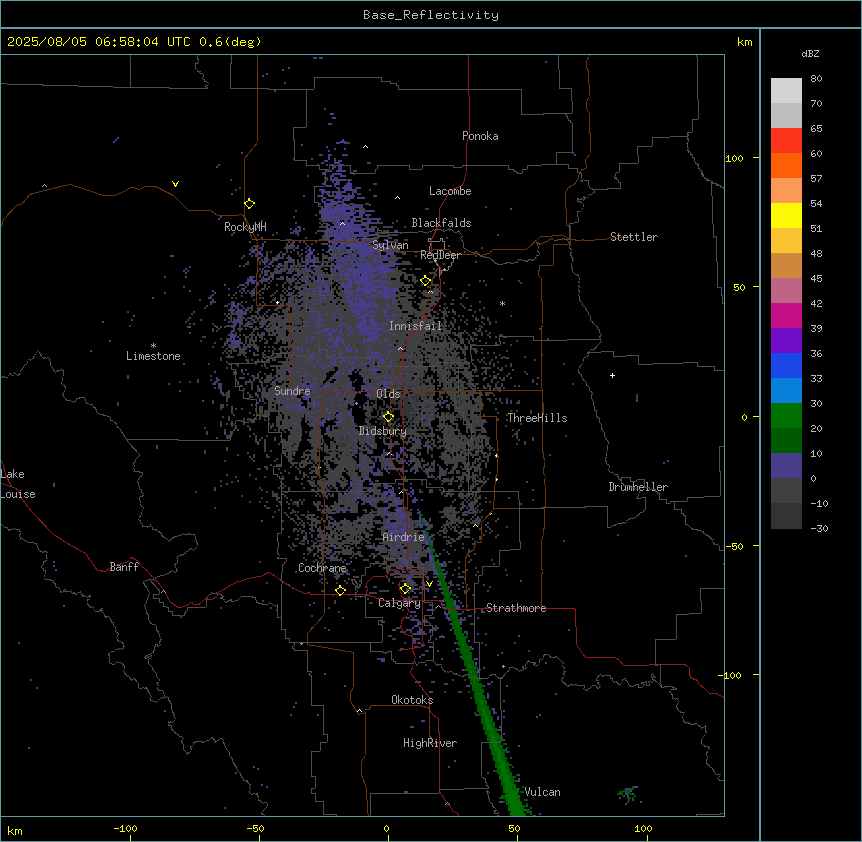Select the light grey 70-80 dBZ legend swatch
Viewport: 862px width, 842px height.
pos(786,91)
